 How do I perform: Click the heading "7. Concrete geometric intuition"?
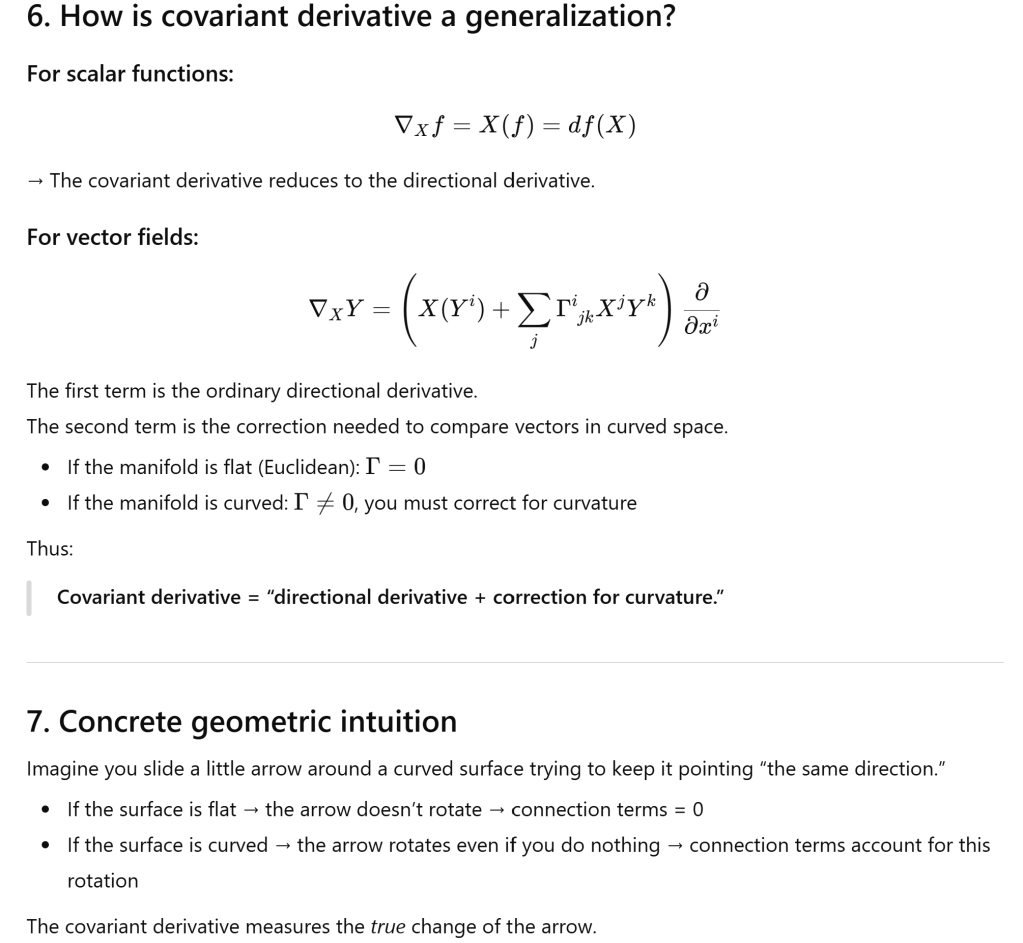(x=241, y=721)
